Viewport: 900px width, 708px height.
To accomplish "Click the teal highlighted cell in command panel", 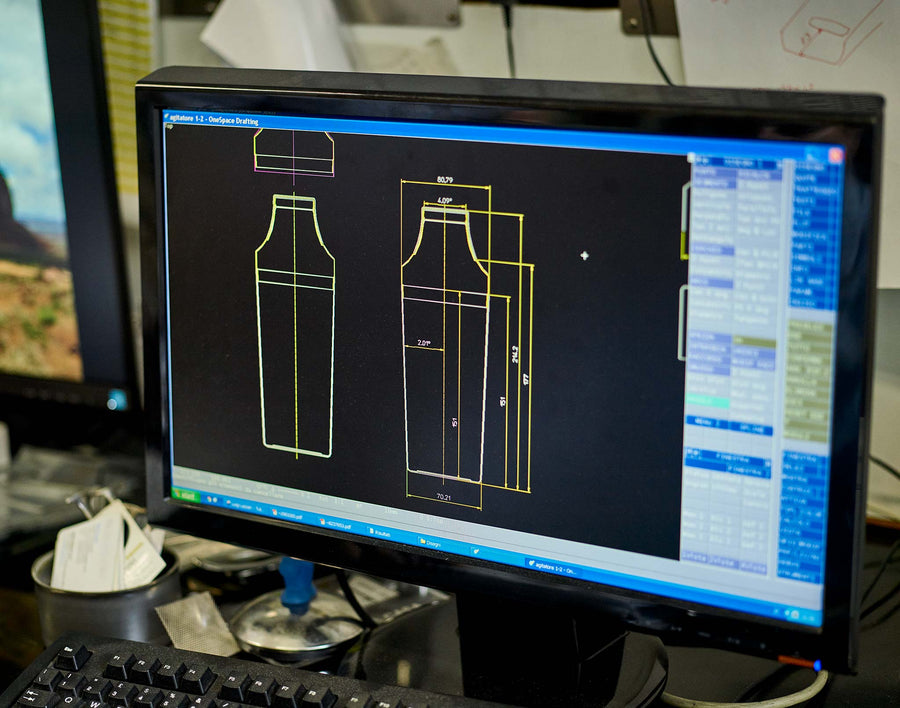I will click(708, 400).
